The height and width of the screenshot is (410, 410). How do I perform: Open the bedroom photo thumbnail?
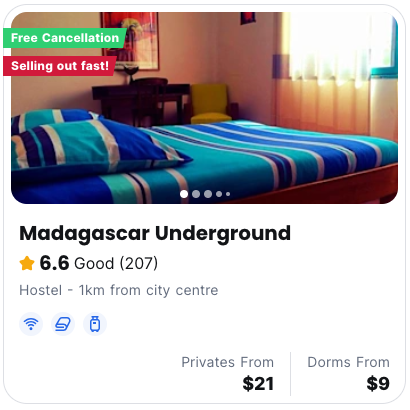click(204, 108)
